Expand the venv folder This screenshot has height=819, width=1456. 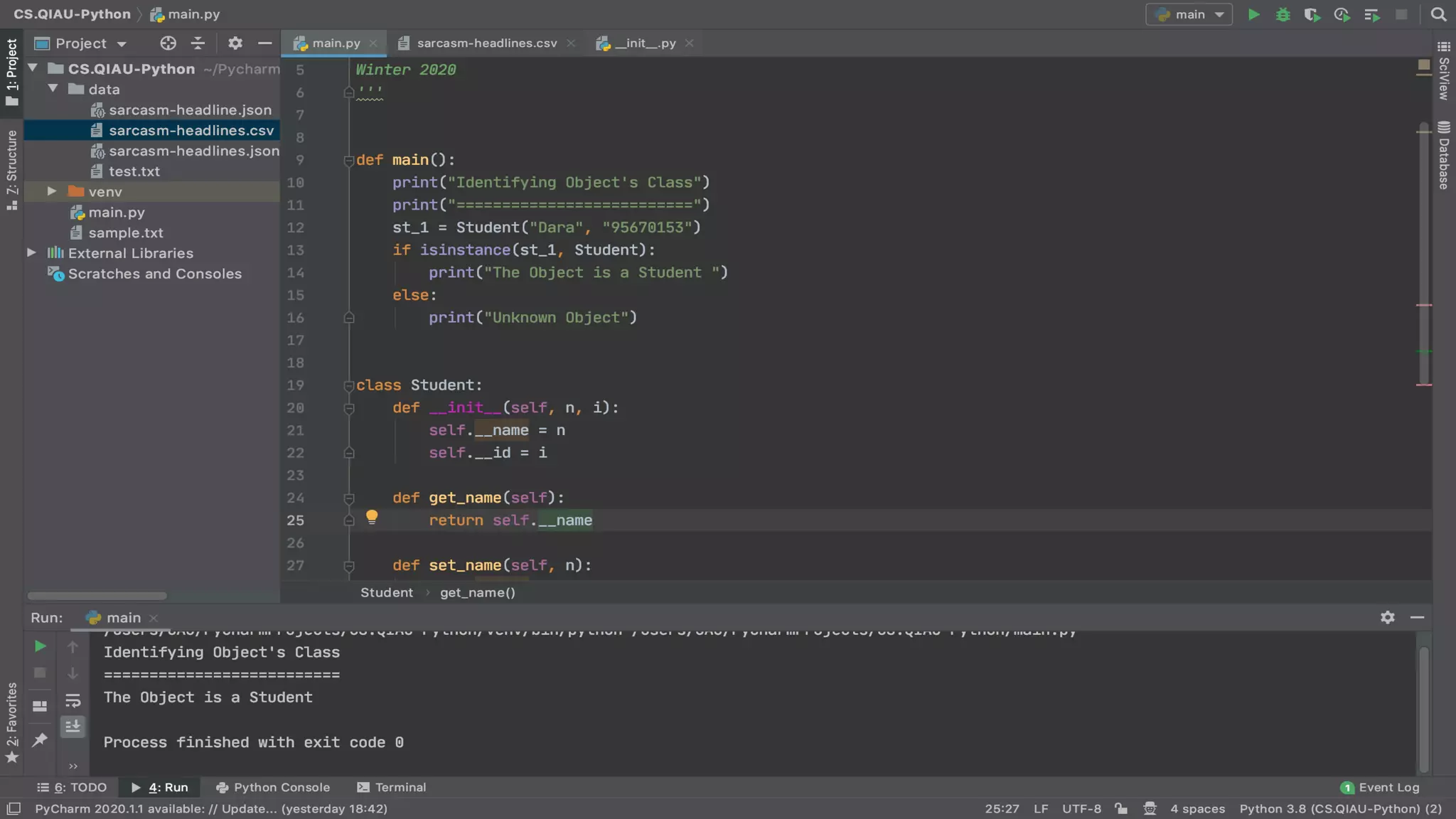52,191
